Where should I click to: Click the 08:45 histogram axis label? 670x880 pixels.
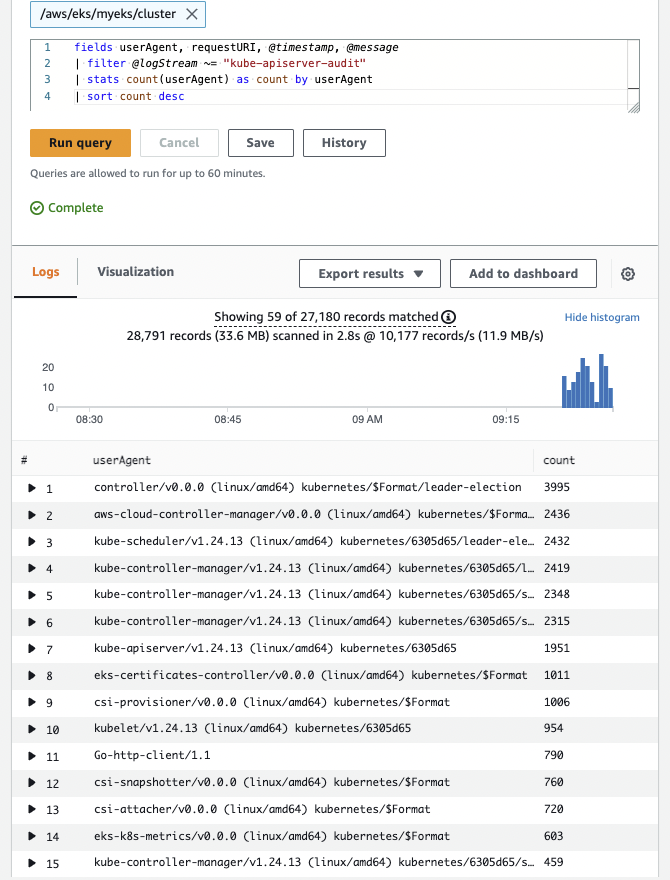click(x=228, y=419)
